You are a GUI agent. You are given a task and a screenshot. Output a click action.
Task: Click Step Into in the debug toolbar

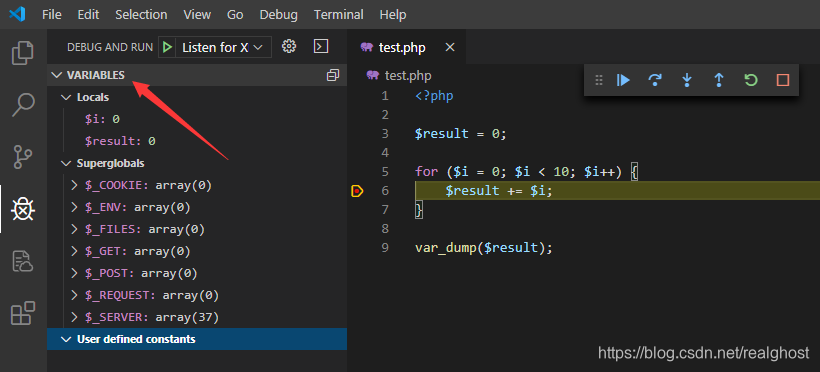click(687, 80)
